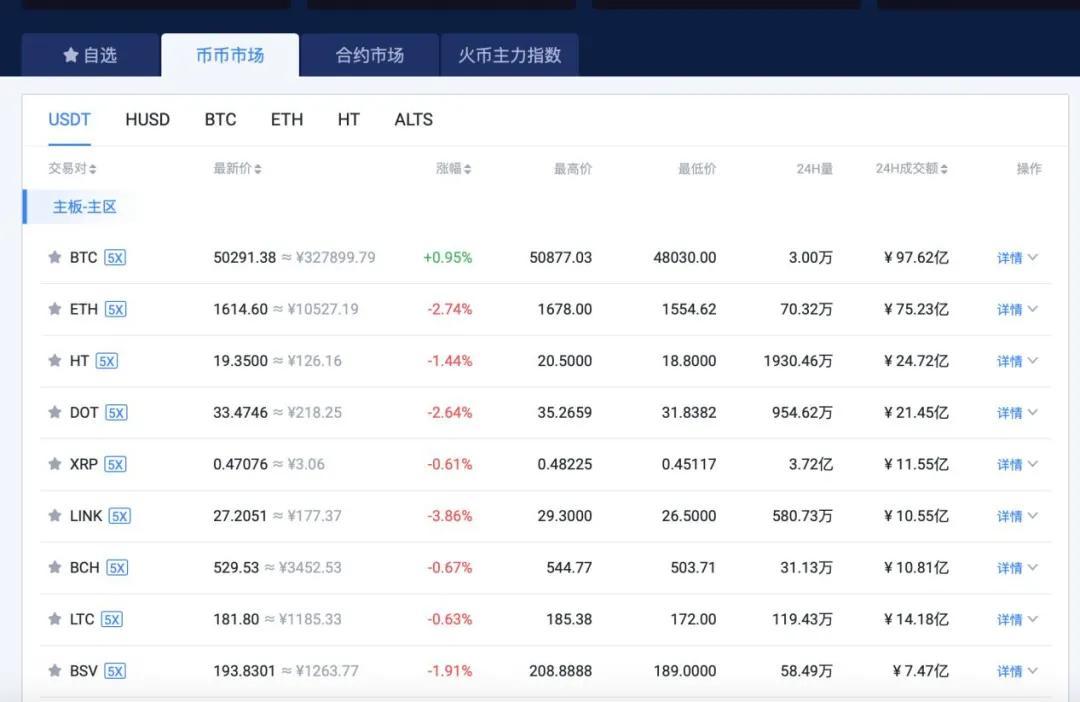
Task: Favorite BTC with its star icon
Action: (55, 257)
